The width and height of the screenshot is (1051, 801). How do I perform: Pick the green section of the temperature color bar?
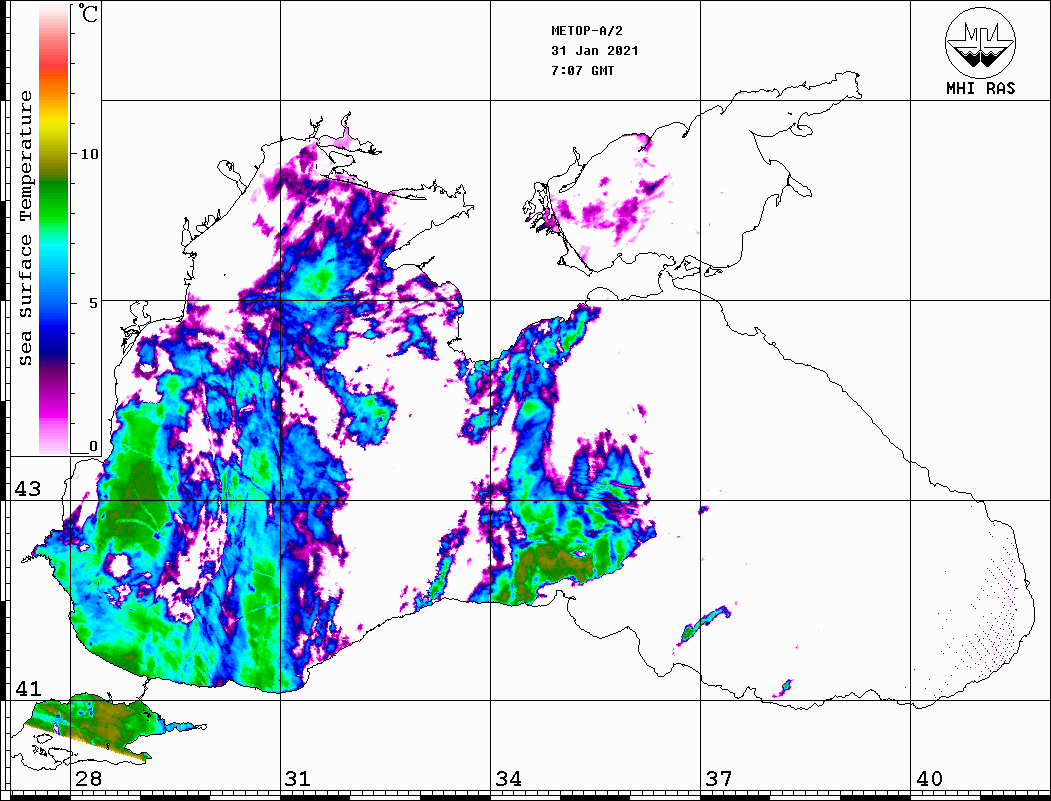(54, 201)
